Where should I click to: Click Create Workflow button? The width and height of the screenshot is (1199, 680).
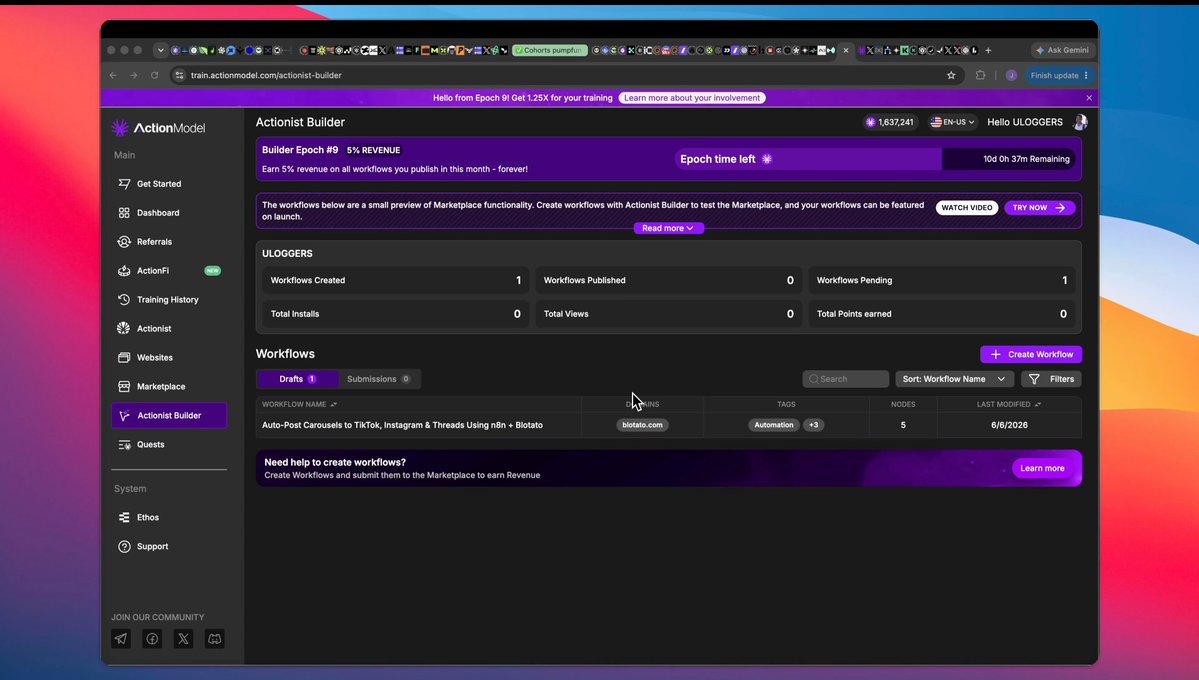(1031, 354)
